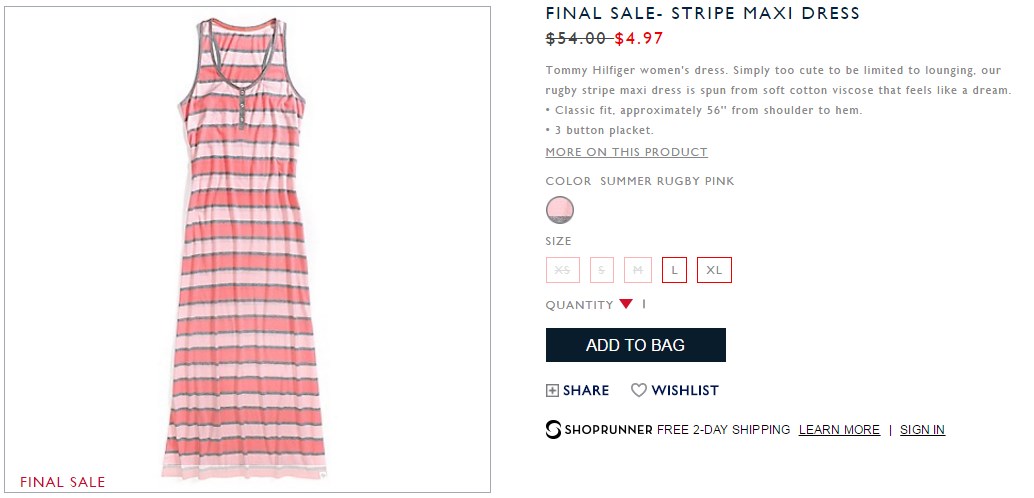Open the quantity red dropdown arrow
Viewport: 1034px width, 498px height.
tap(626, 304)
